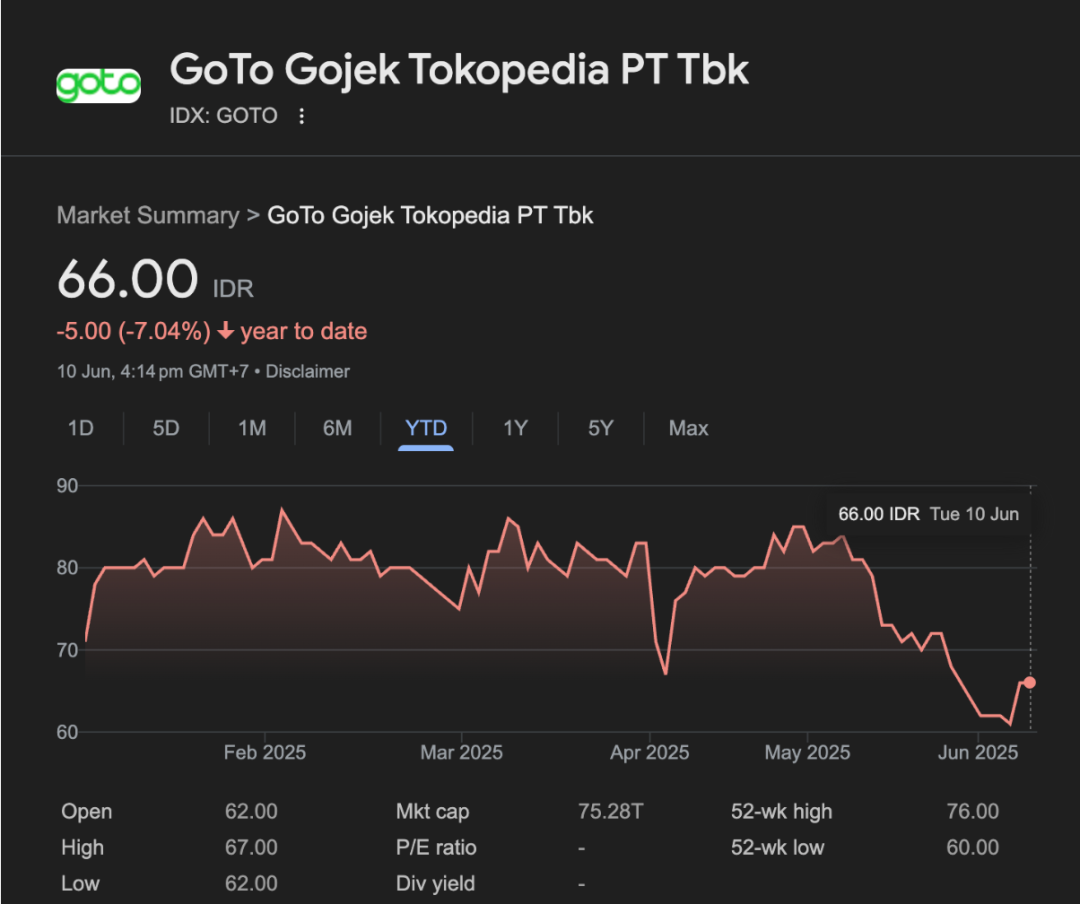
Task: Switch to the 1M range tab
Action: point(252,429)
